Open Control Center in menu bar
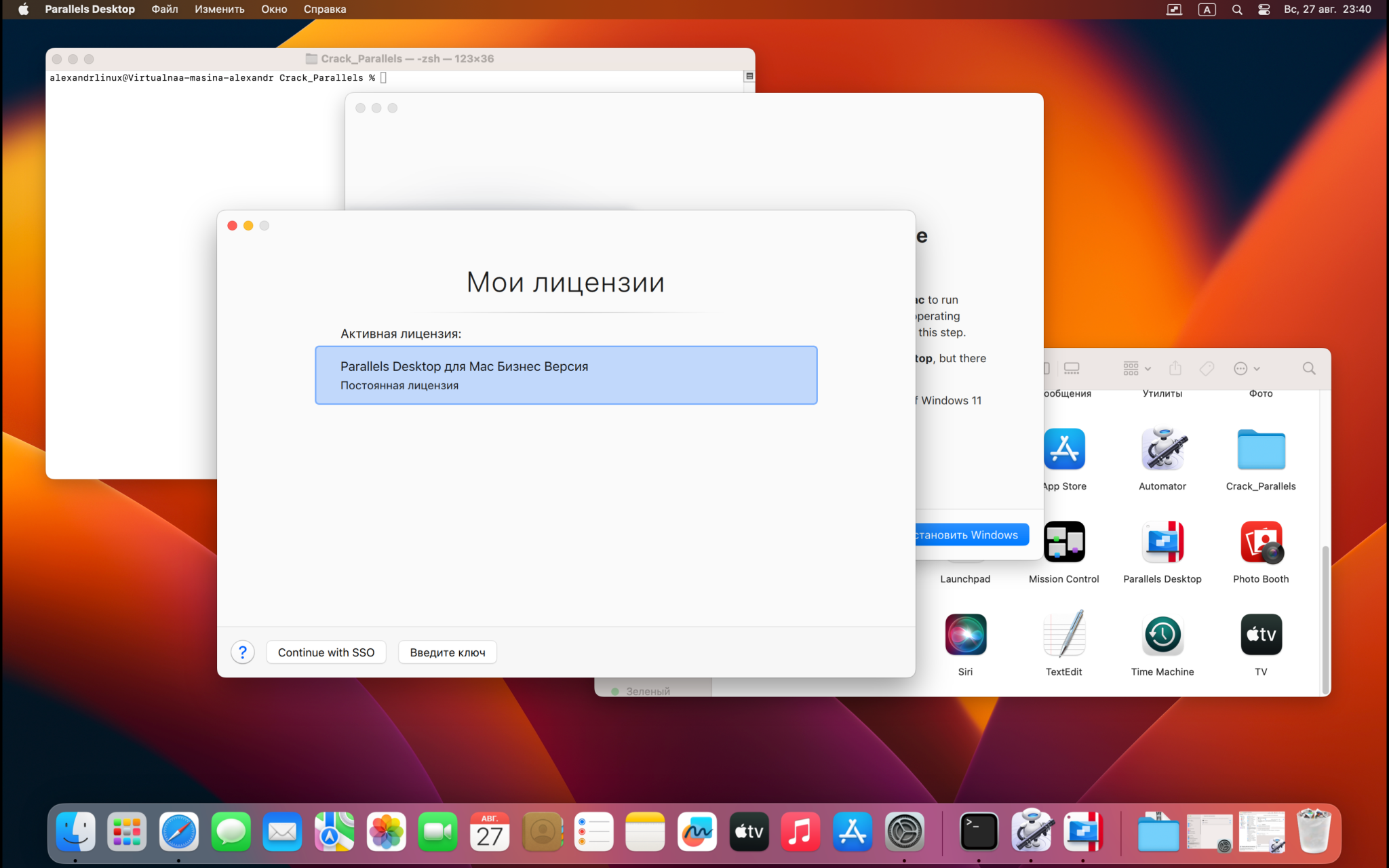 [x=1264, y=9]
